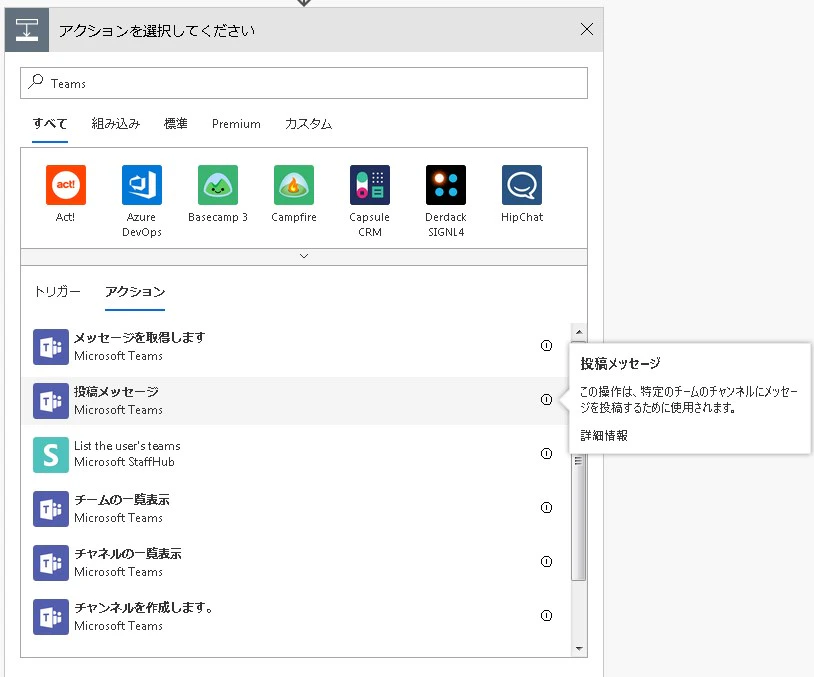Show info for List the user's teams
The image size is (814, 677).
546,454
